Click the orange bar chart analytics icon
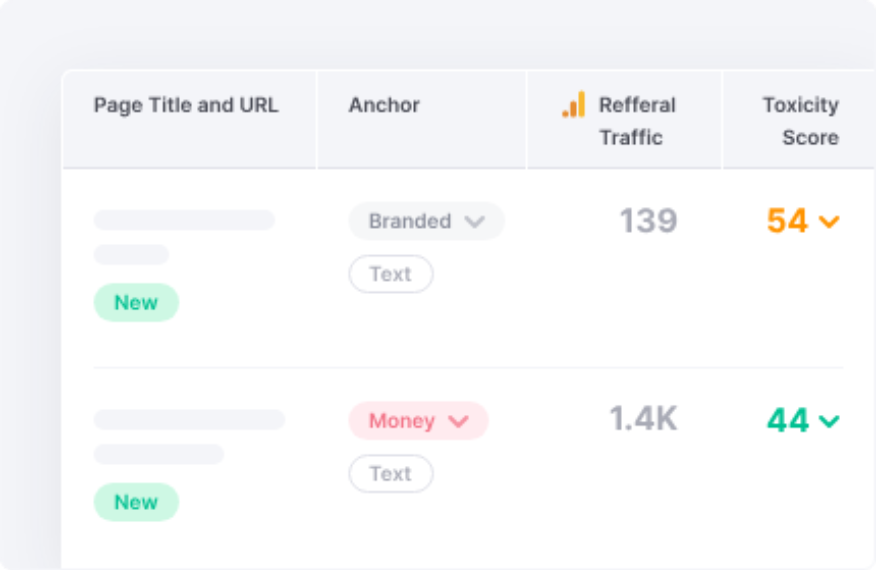876x570 pixels. (574, 104)
